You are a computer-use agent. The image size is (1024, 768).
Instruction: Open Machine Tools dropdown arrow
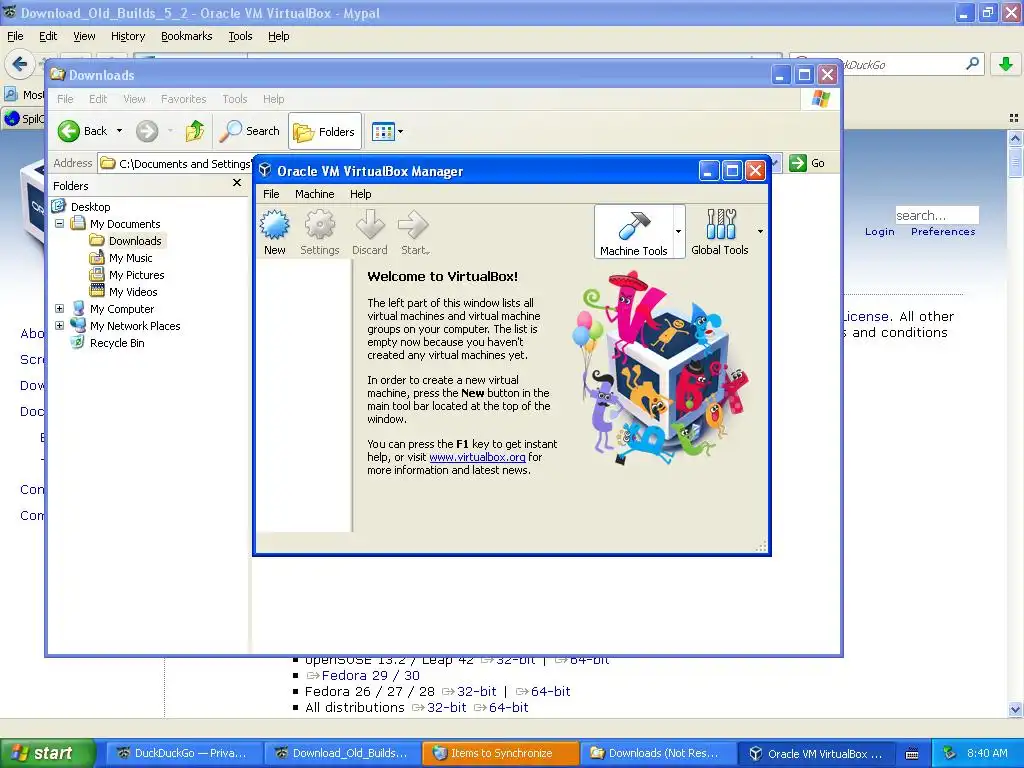[x=679, y=232]
